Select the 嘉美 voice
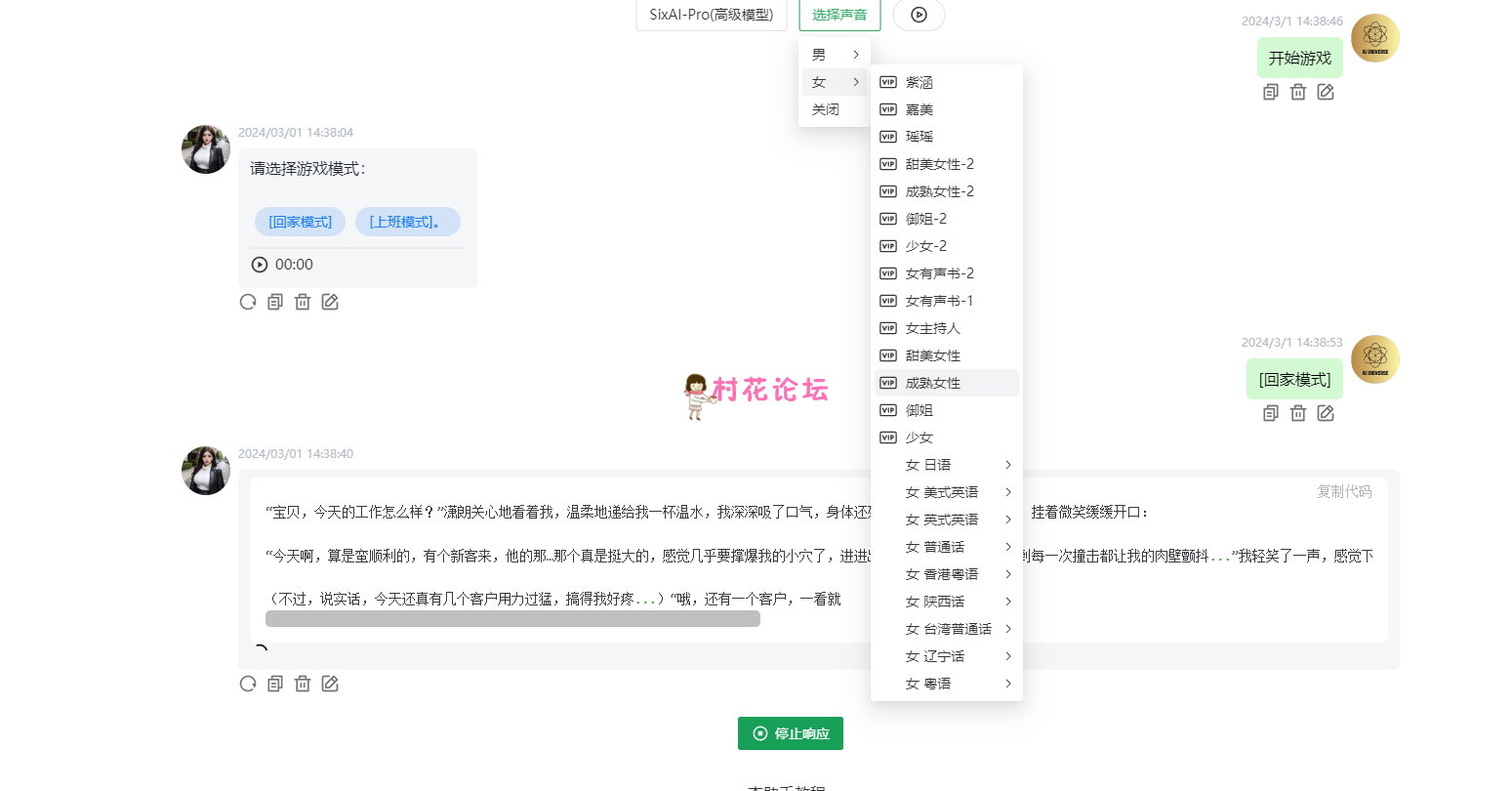1512x791 pixels. coord(947,109)
